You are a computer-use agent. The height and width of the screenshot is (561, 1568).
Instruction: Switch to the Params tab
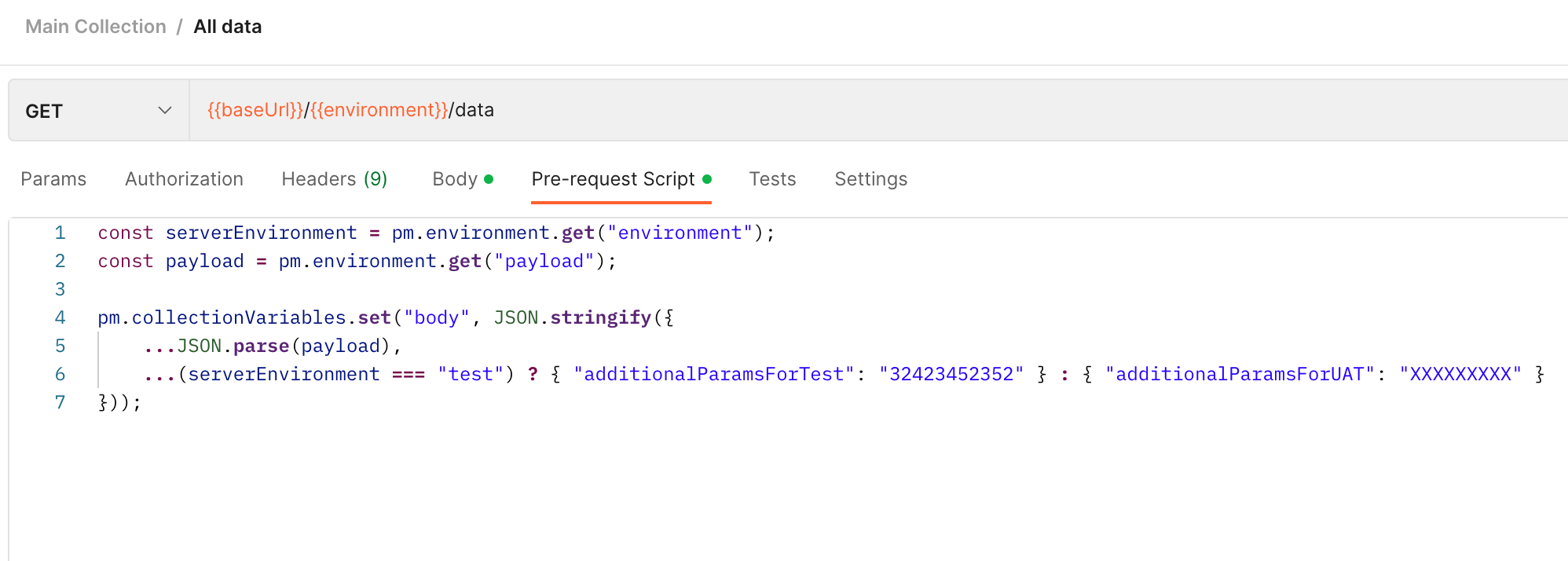point(53,179)
